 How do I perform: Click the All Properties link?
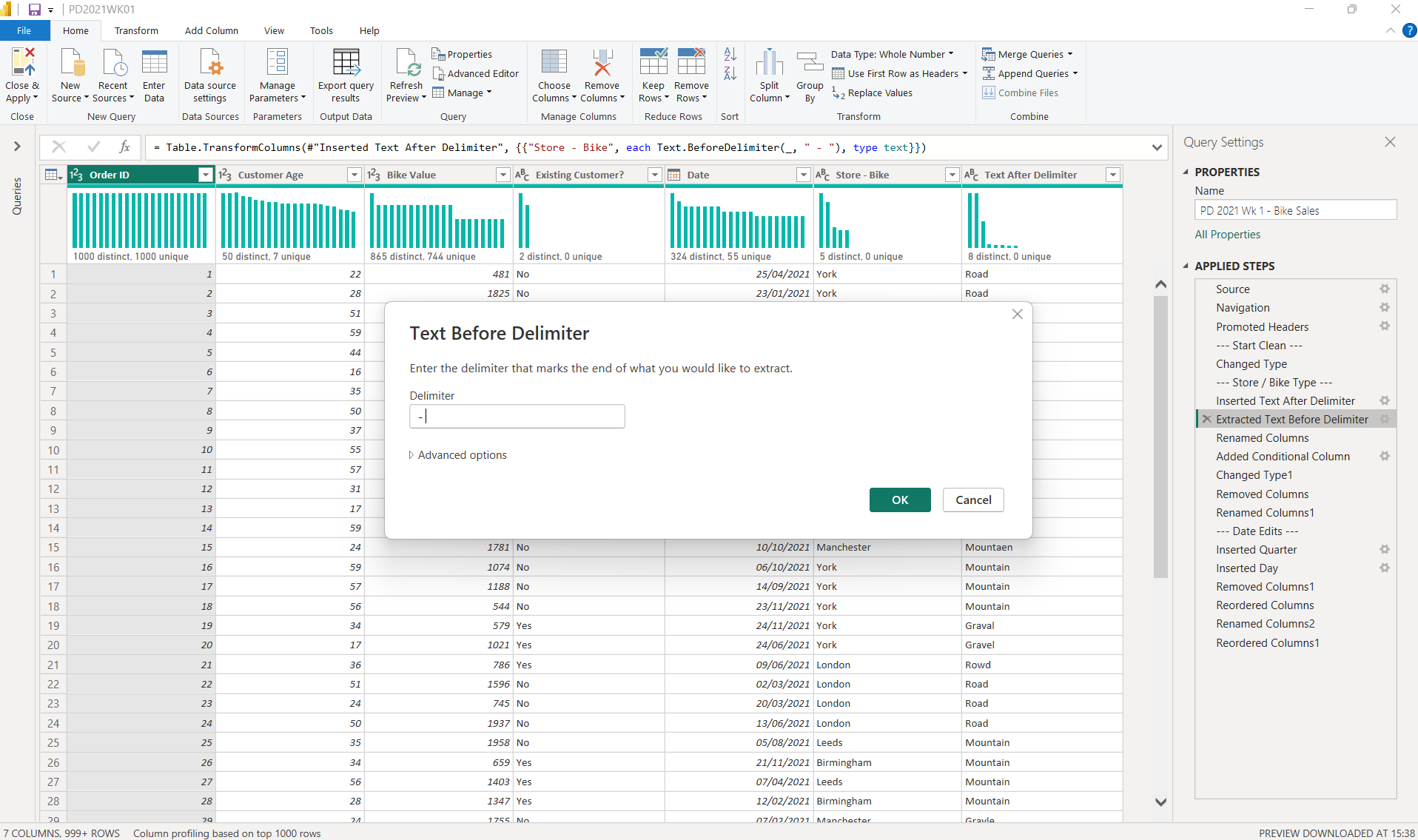(x=1227, y=235)
